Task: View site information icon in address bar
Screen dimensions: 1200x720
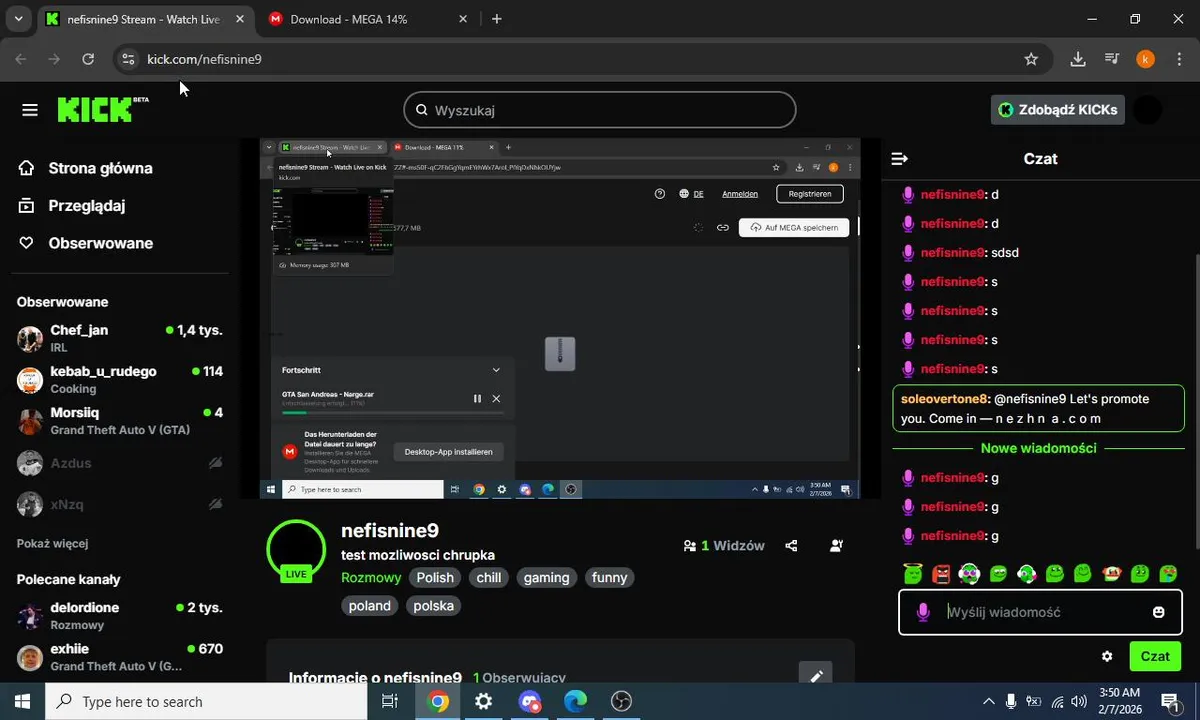Action: coord(127,59)
